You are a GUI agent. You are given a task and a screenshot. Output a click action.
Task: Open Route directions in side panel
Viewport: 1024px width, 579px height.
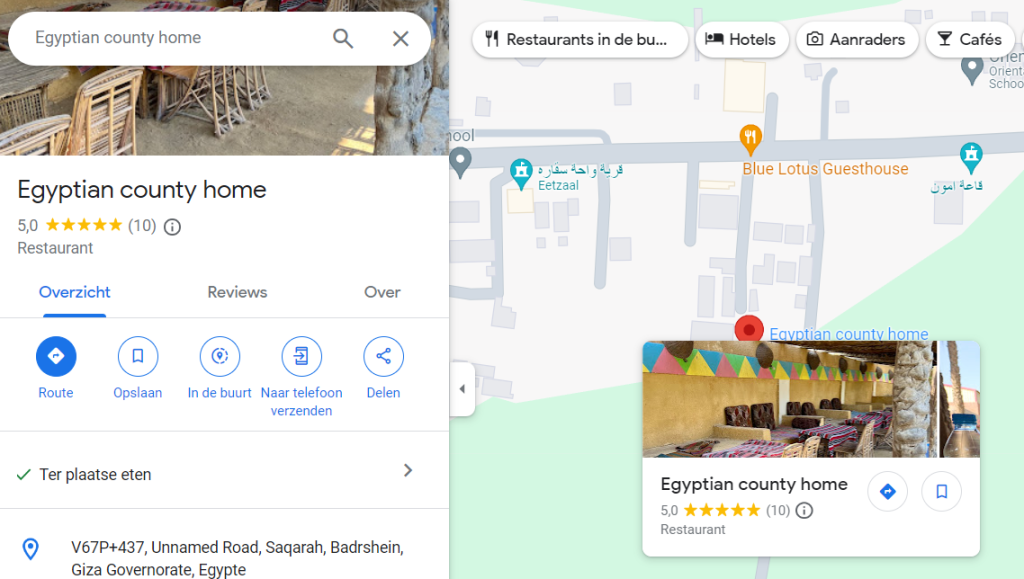pyautogui.click(x=56, y=356)
